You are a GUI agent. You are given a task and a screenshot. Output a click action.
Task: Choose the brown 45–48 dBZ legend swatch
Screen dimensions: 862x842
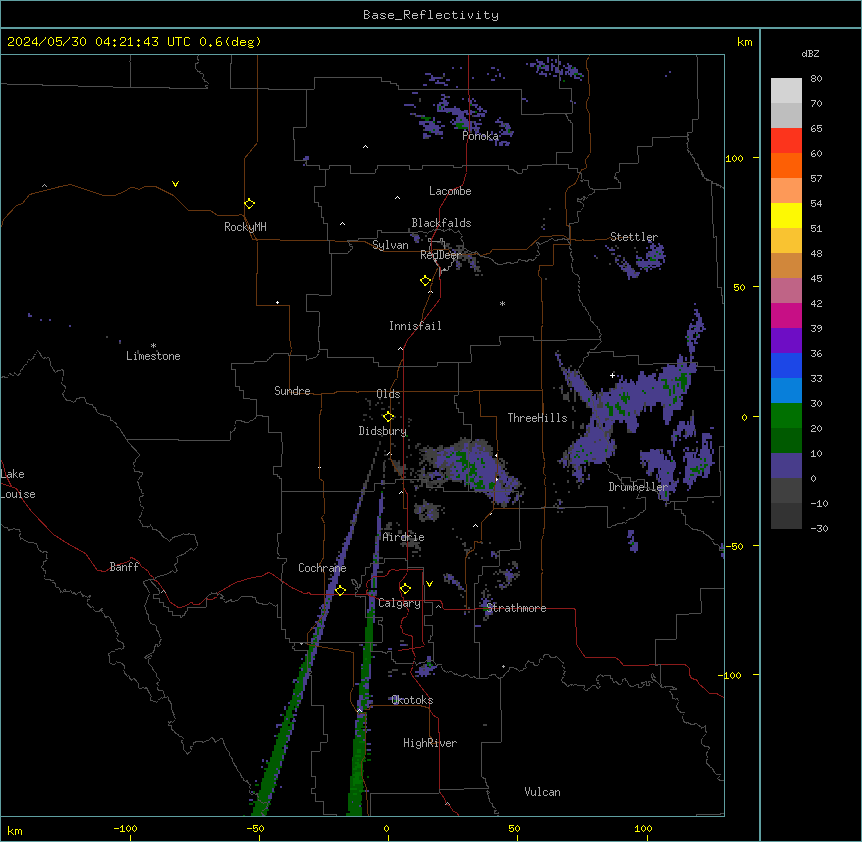(x=786, y=265)
